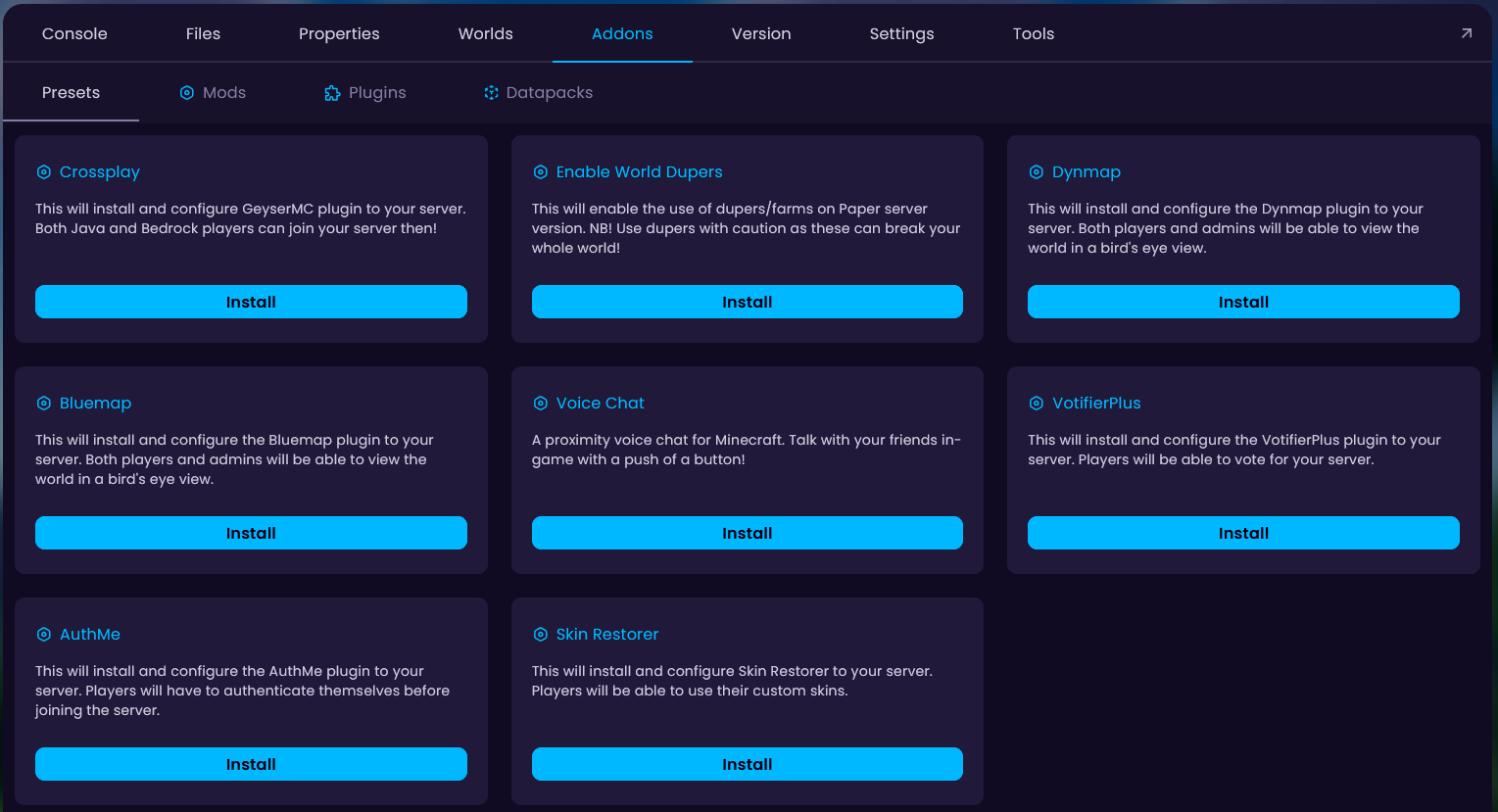
Task: Open the Console tab
Action: click(74, 33)
